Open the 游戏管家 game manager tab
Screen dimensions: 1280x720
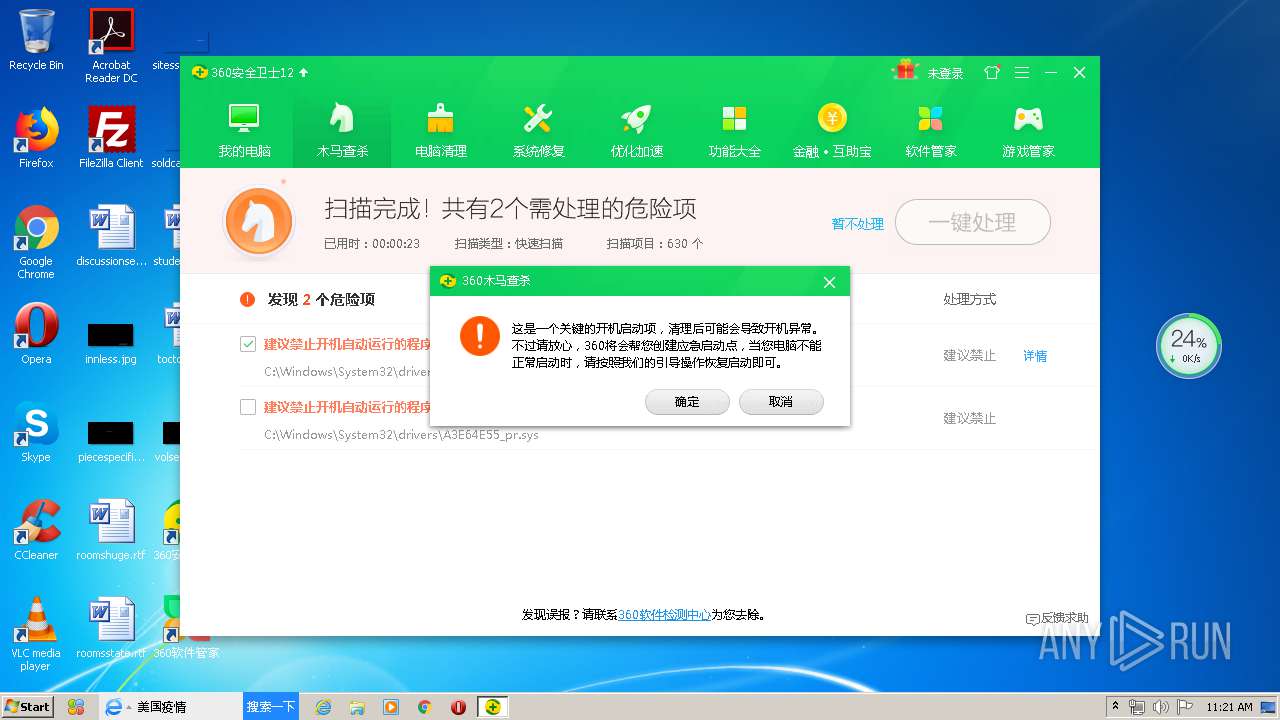pos(1028,130)
